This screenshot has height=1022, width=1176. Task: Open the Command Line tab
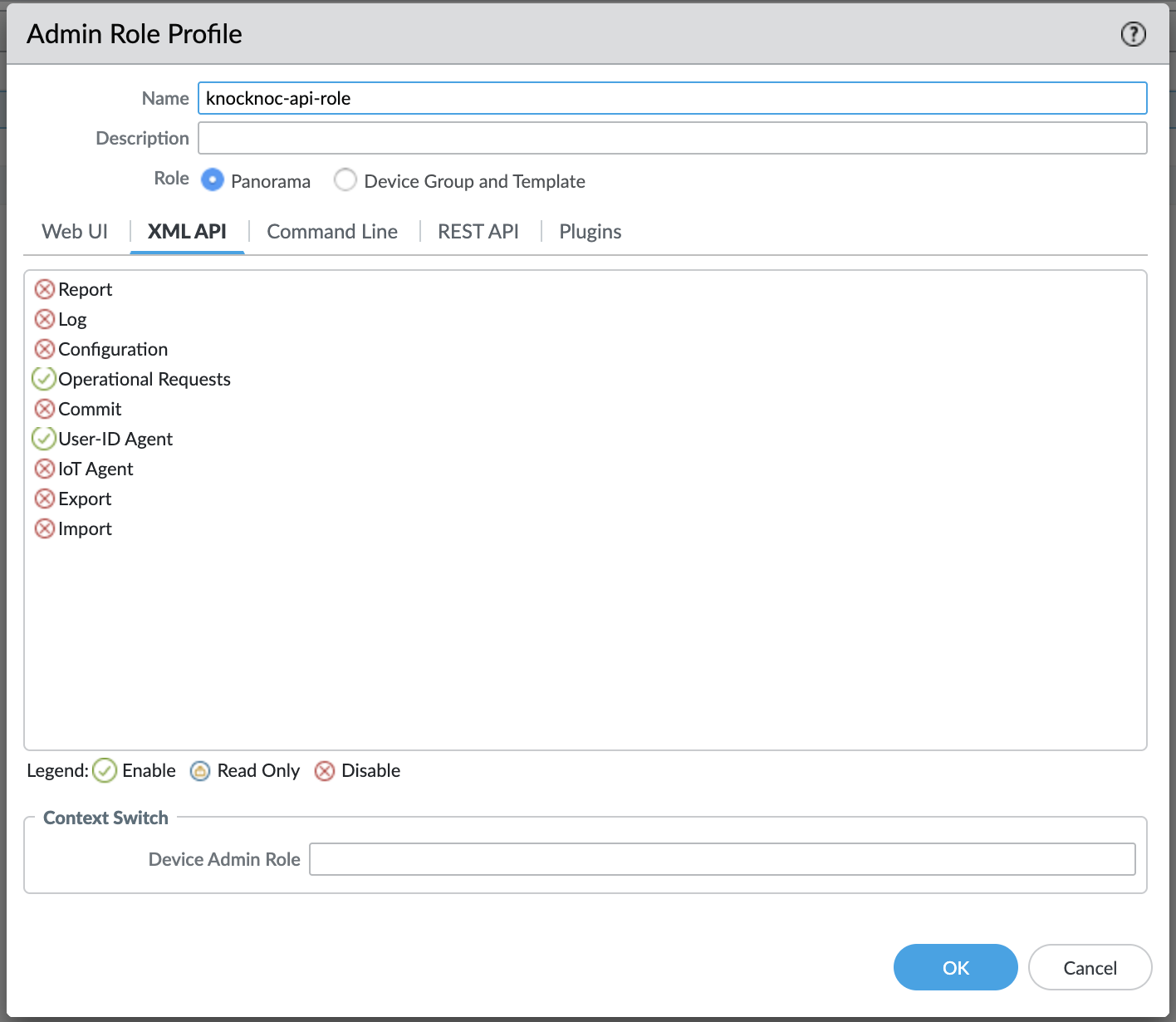[x=332, y=232]
